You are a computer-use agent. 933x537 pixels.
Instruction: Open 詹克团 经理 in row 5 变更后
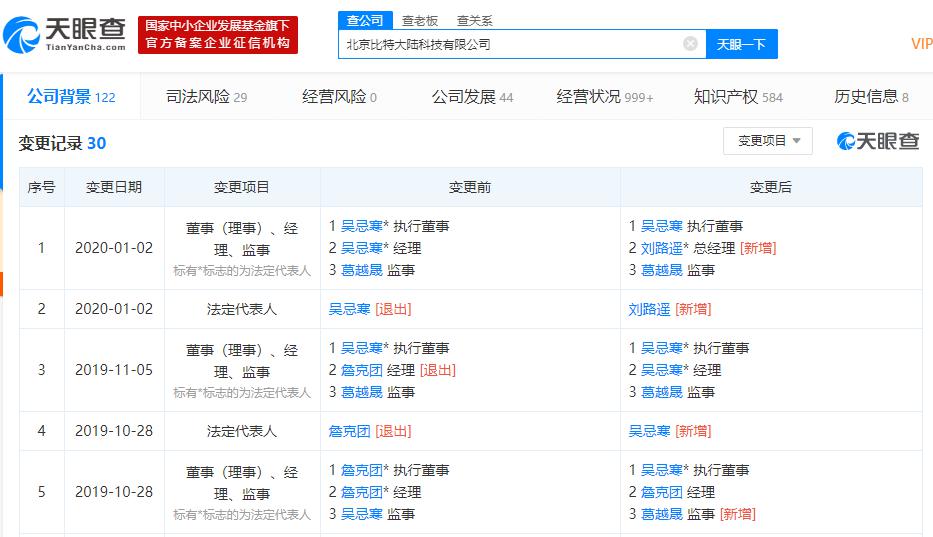662,492
